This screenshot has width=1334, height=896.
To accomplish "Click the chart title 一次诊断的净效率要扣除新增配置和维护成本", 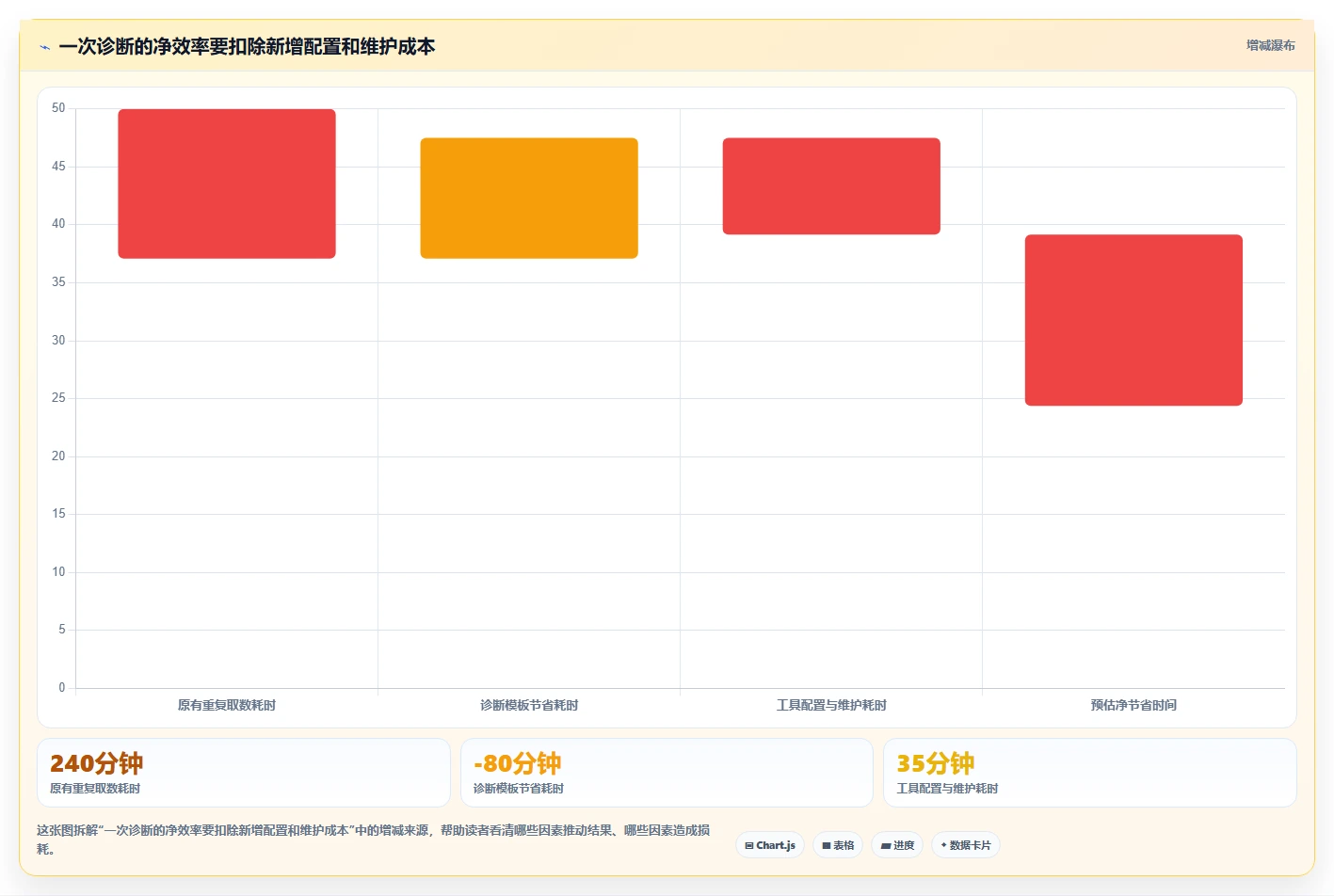I will pos(247,46).
